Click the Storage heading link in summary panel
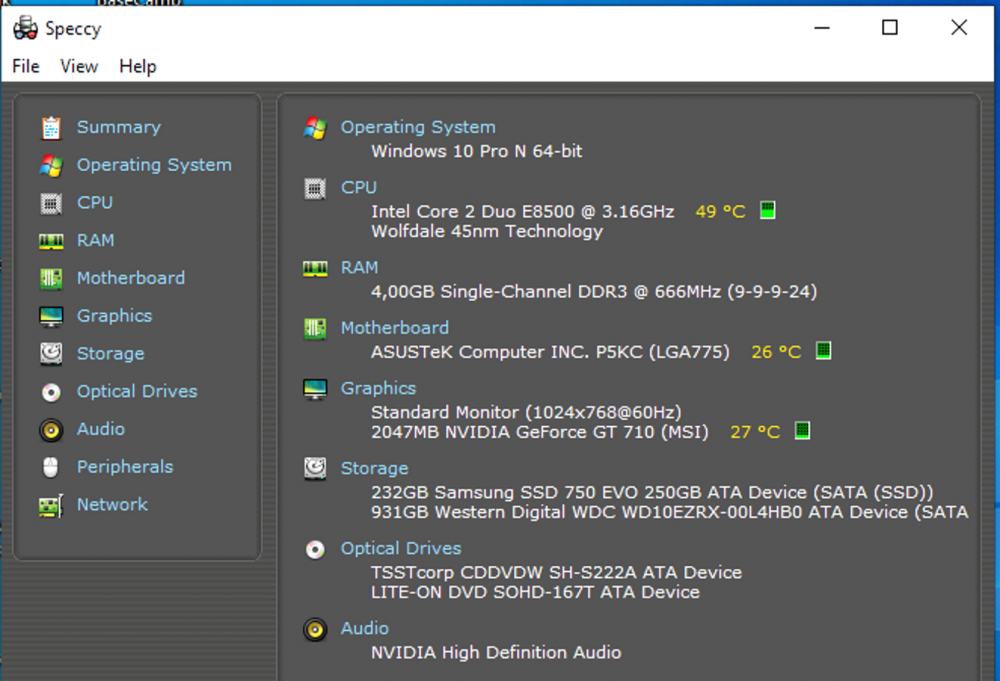 [x=375, y=468]
